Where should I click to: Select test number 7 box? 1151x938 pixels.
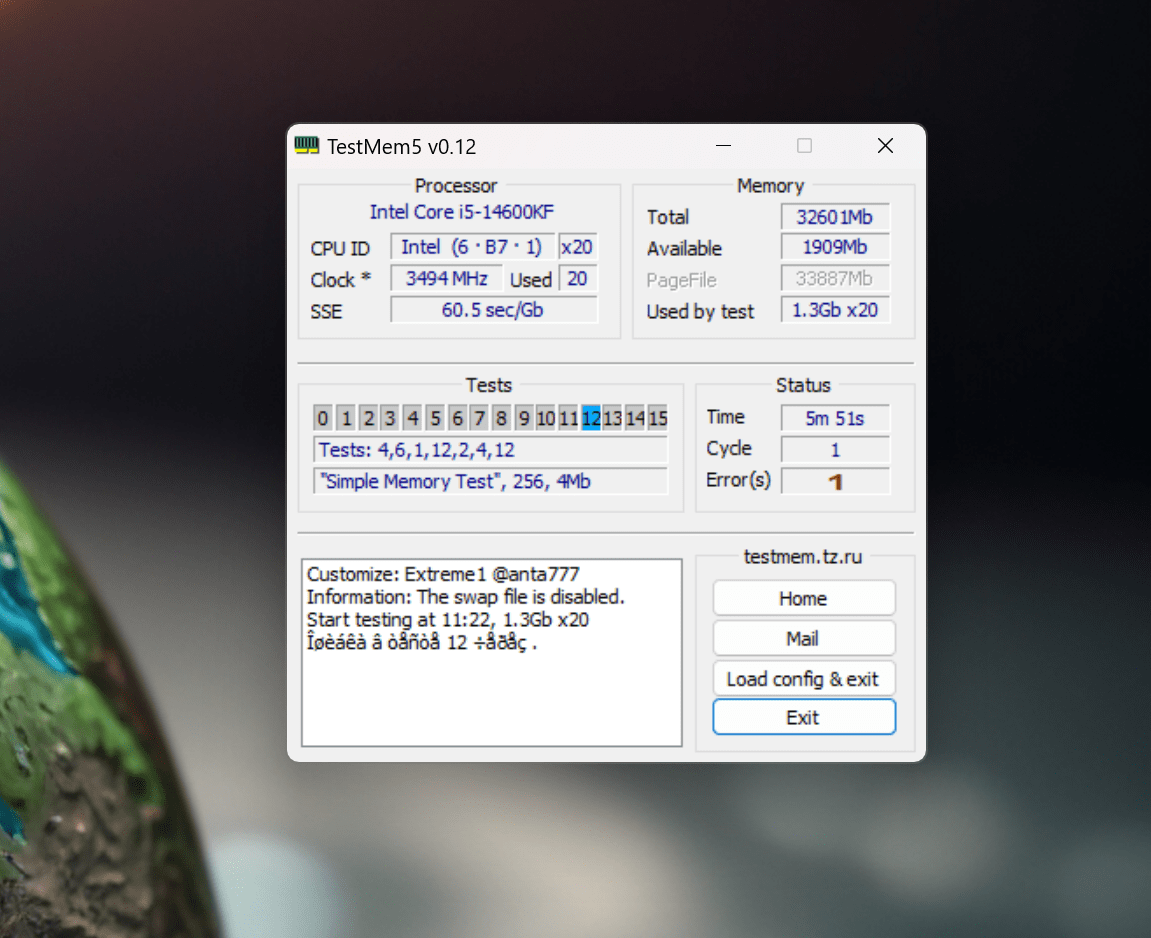point(479,418)
